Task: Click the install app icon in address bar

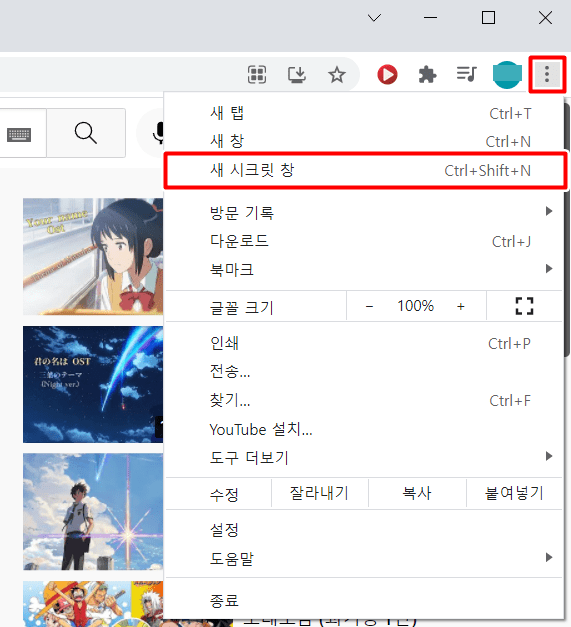Action: click(x=297, y=75)
